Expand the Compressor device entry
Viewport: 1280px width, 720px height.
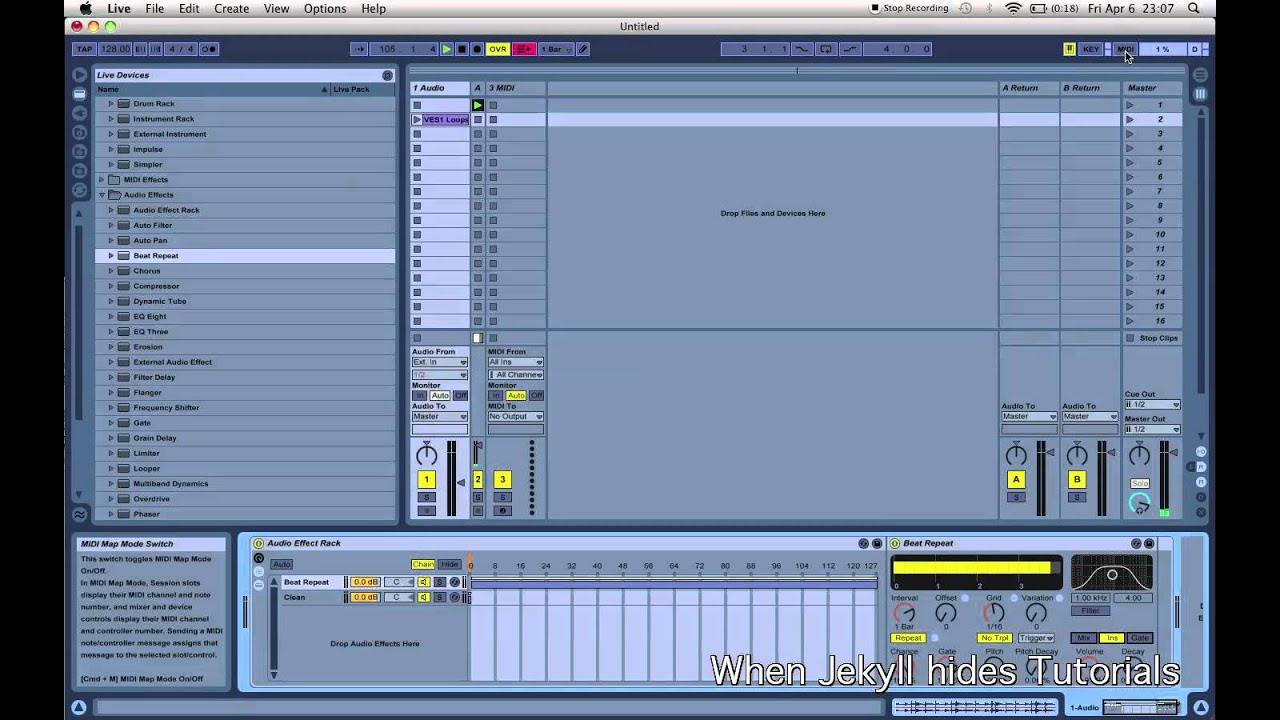coord(111,286)
